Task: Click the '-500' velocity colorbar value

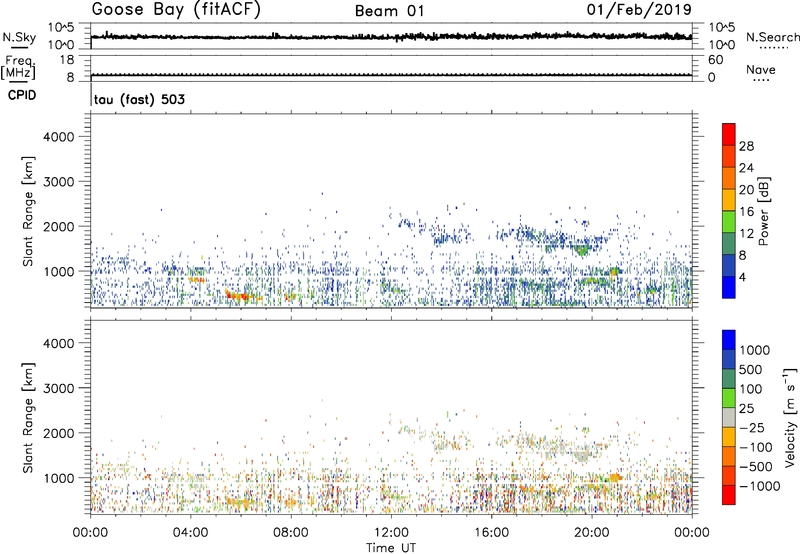Action: coord(757,467)
